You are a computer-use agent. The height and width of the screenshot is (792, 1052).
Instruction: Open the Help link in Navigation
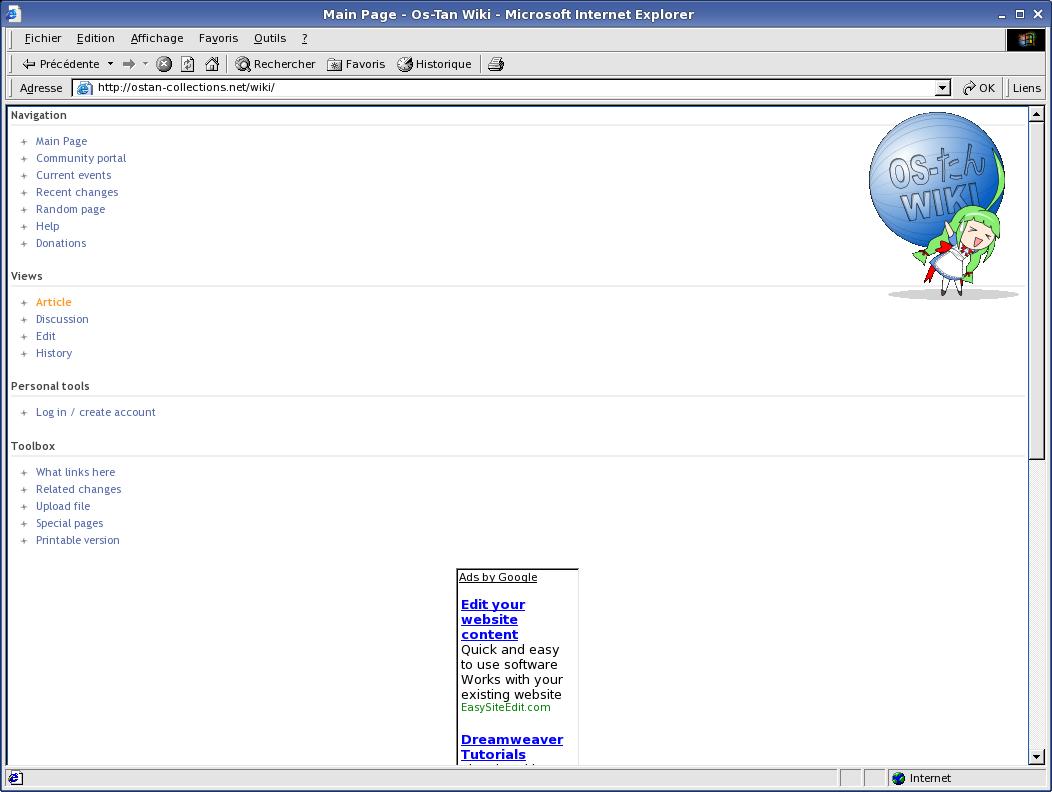pyautogui.click(x=47, y=226)
